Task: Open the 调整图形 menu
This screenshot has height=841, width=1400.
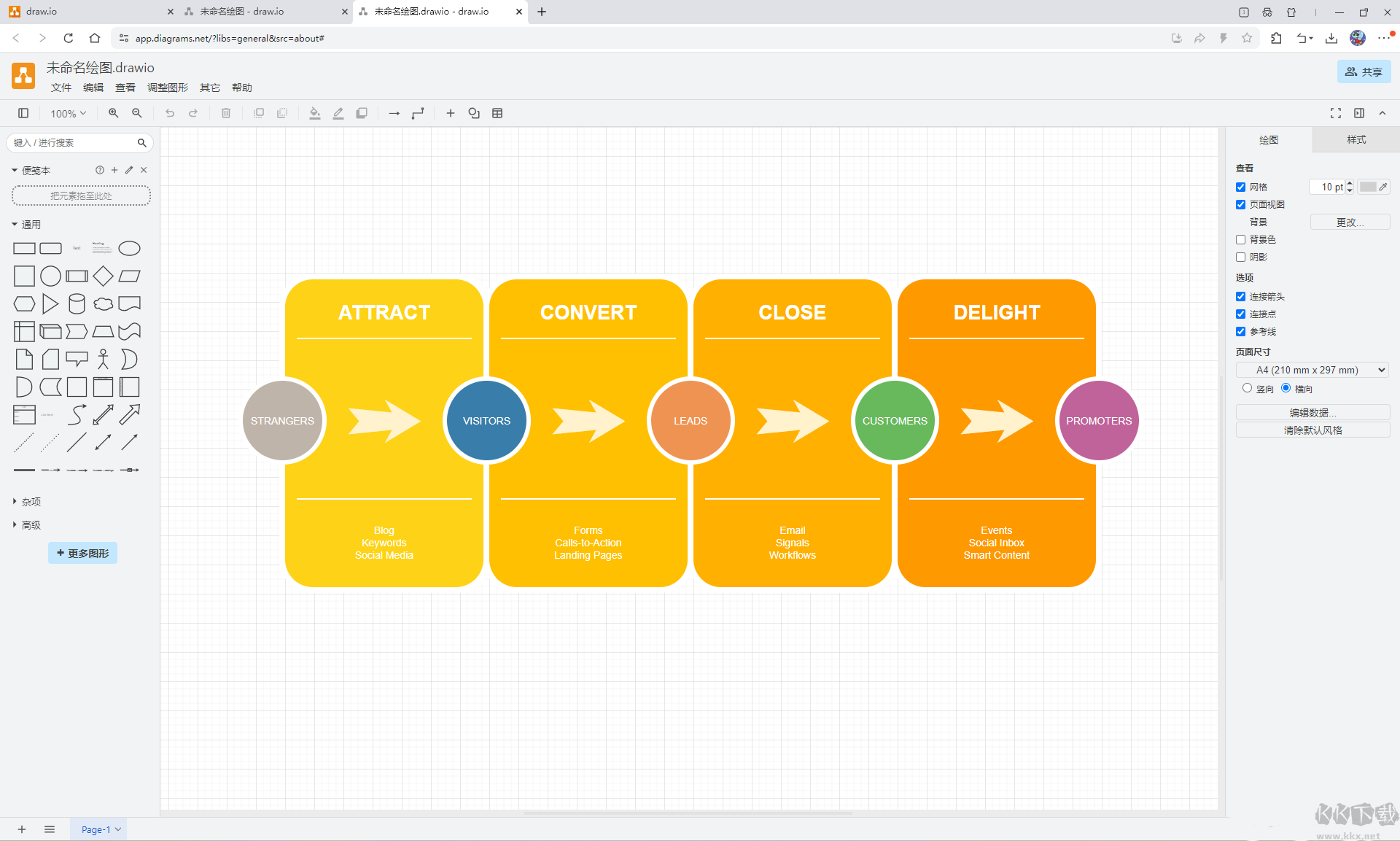Action: (167, 88)
